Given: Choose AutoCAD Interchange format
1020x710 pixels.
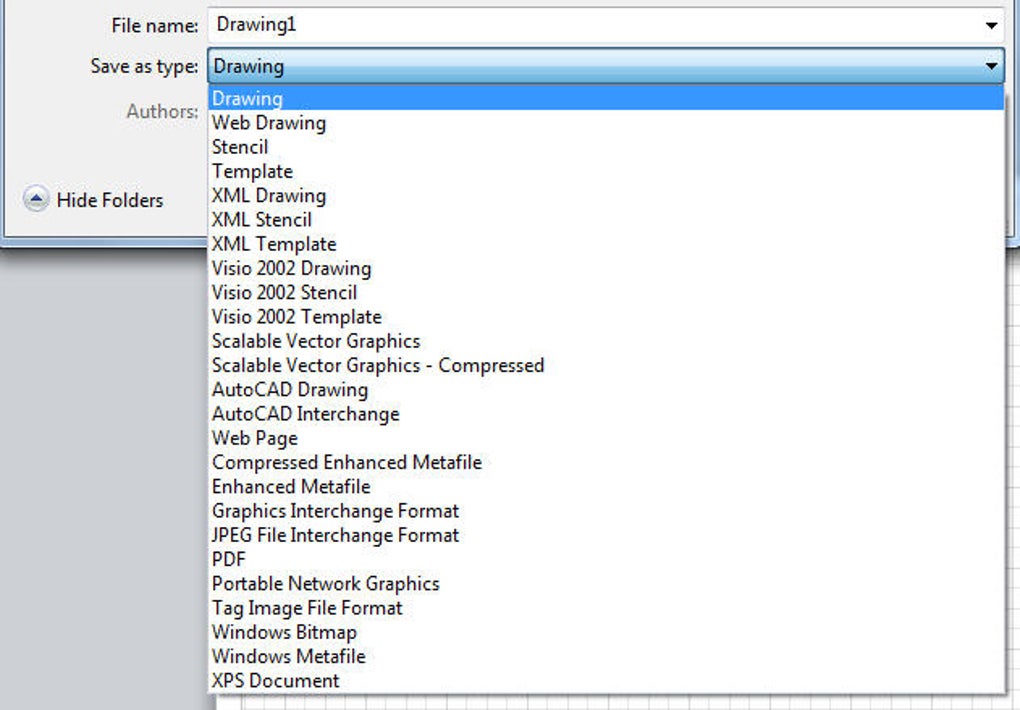Looking at the screenshot, I should pos(606,413).
